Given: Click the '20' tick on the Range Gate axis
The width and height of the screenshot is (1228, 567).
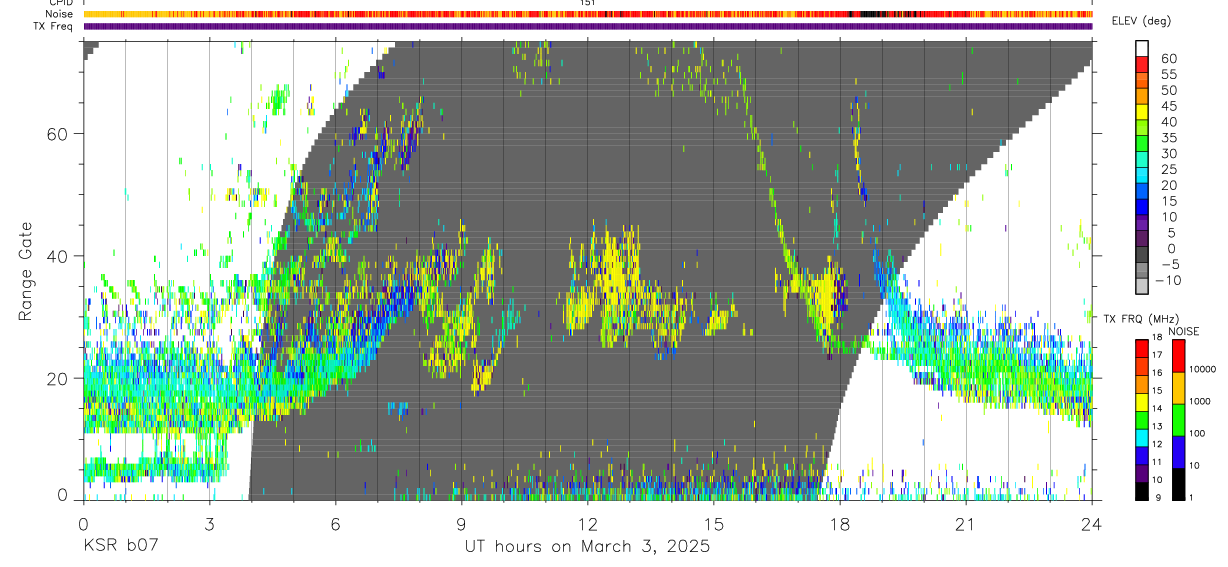Looking at the screenshot, I should tap(56, 378).
